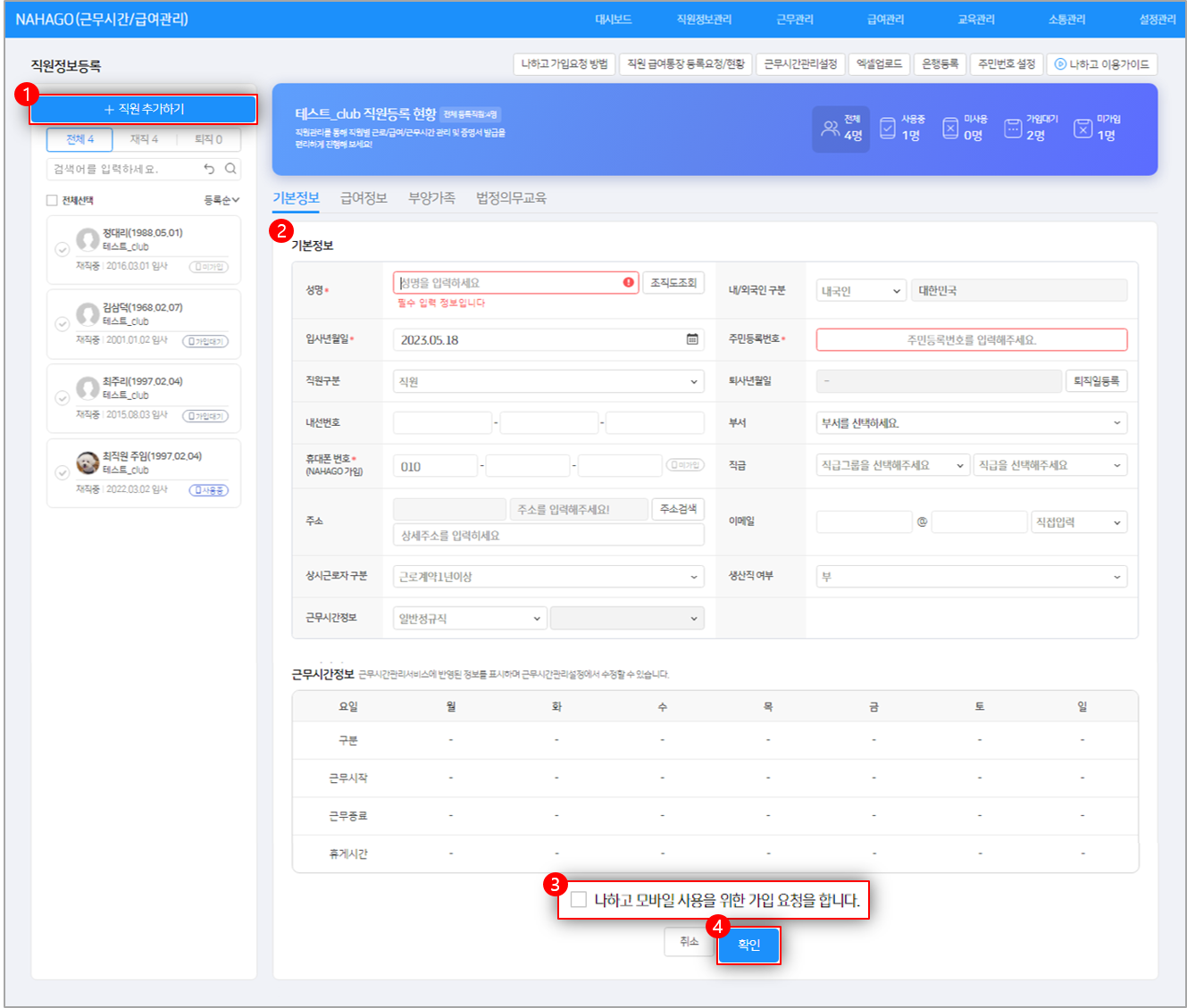Toggle check circle on 최직원 주임 card
The width and height of the screenshot is (1187, 1008).
[63, 472]
